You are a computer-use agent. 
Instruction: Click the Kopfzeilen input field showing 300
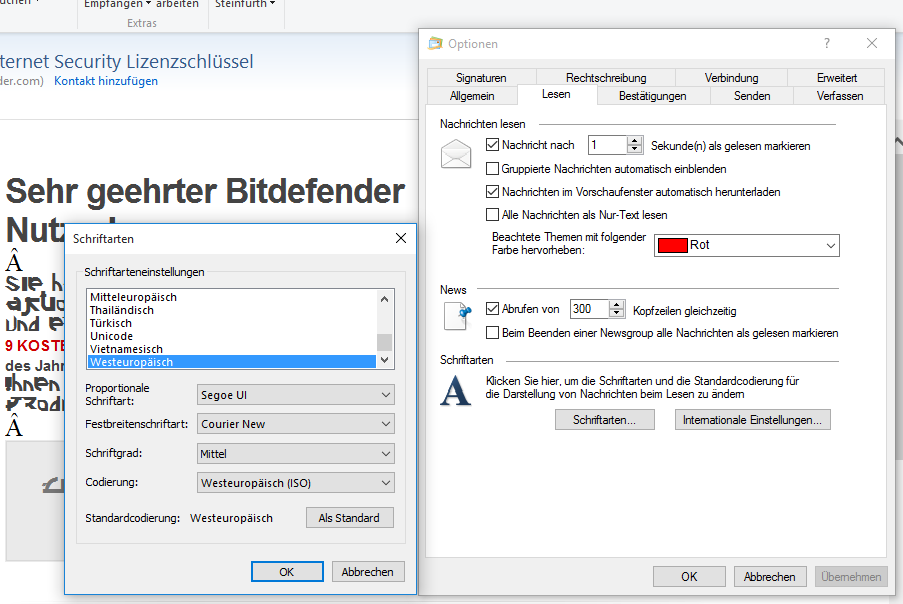click(589, 309)
